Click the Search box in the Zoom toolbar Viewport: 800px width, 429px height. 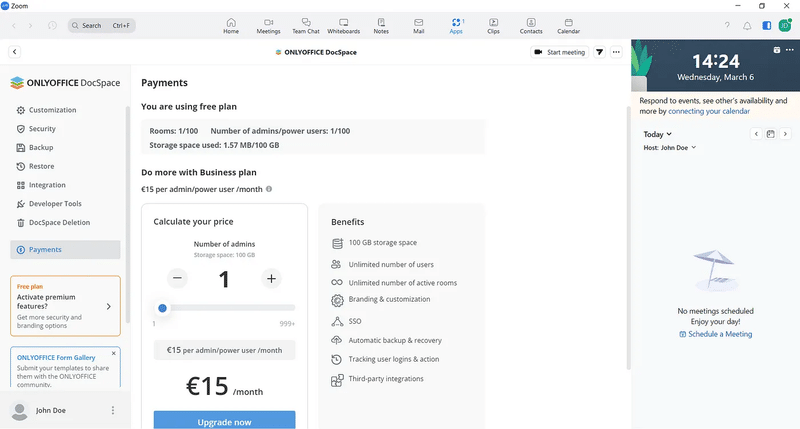[102, 26]
